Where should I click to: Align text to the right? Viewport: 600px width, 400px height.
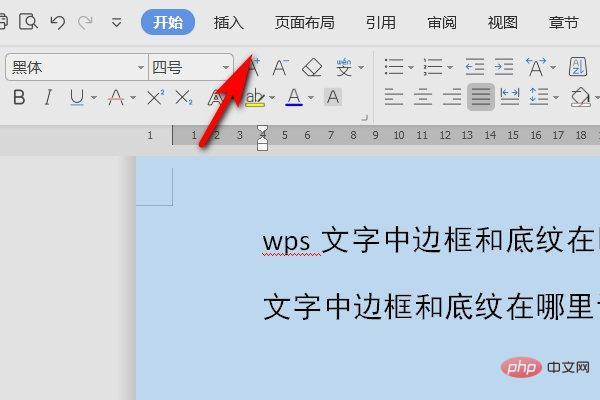click(452, 97)
